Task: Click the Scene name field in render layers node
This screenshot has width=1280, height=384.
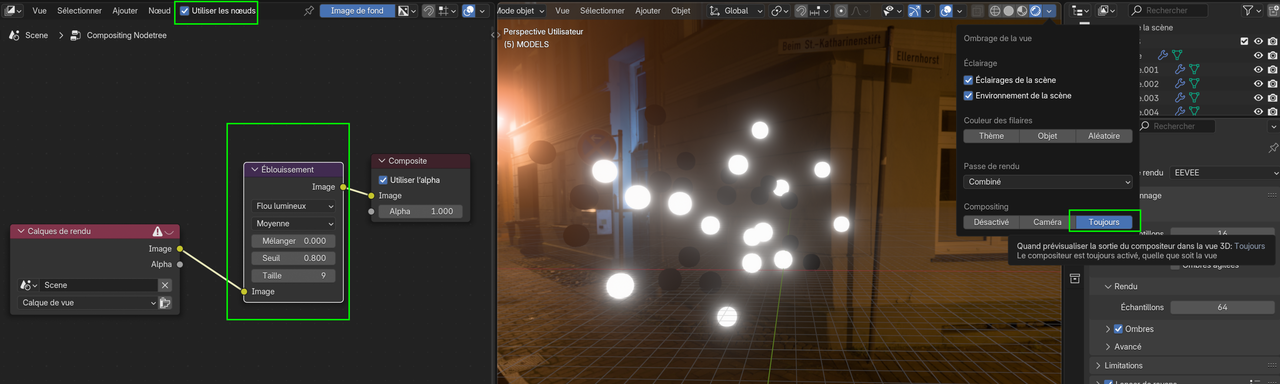Action: [98, 285]
